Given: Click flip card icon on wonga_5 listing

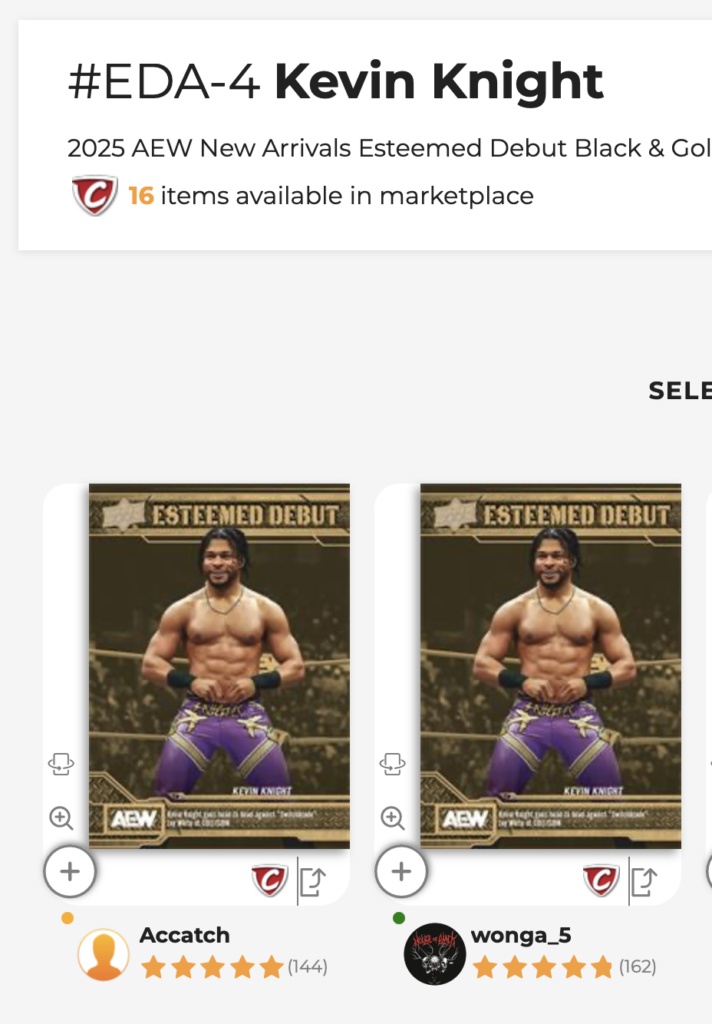Looking at the screenshot, I should [x=393, y=764].
